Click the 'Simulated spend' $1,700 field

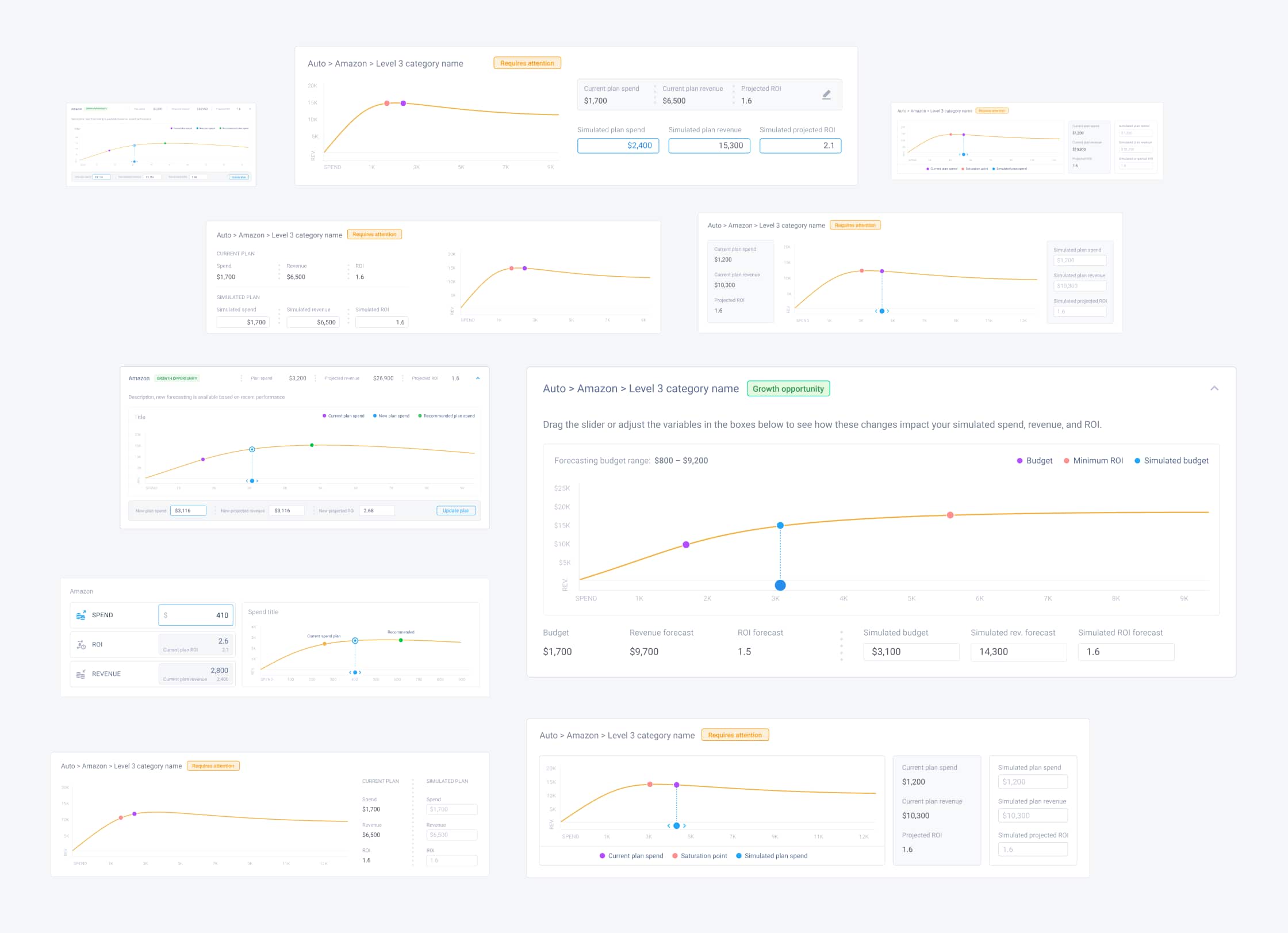coord(243,323)
